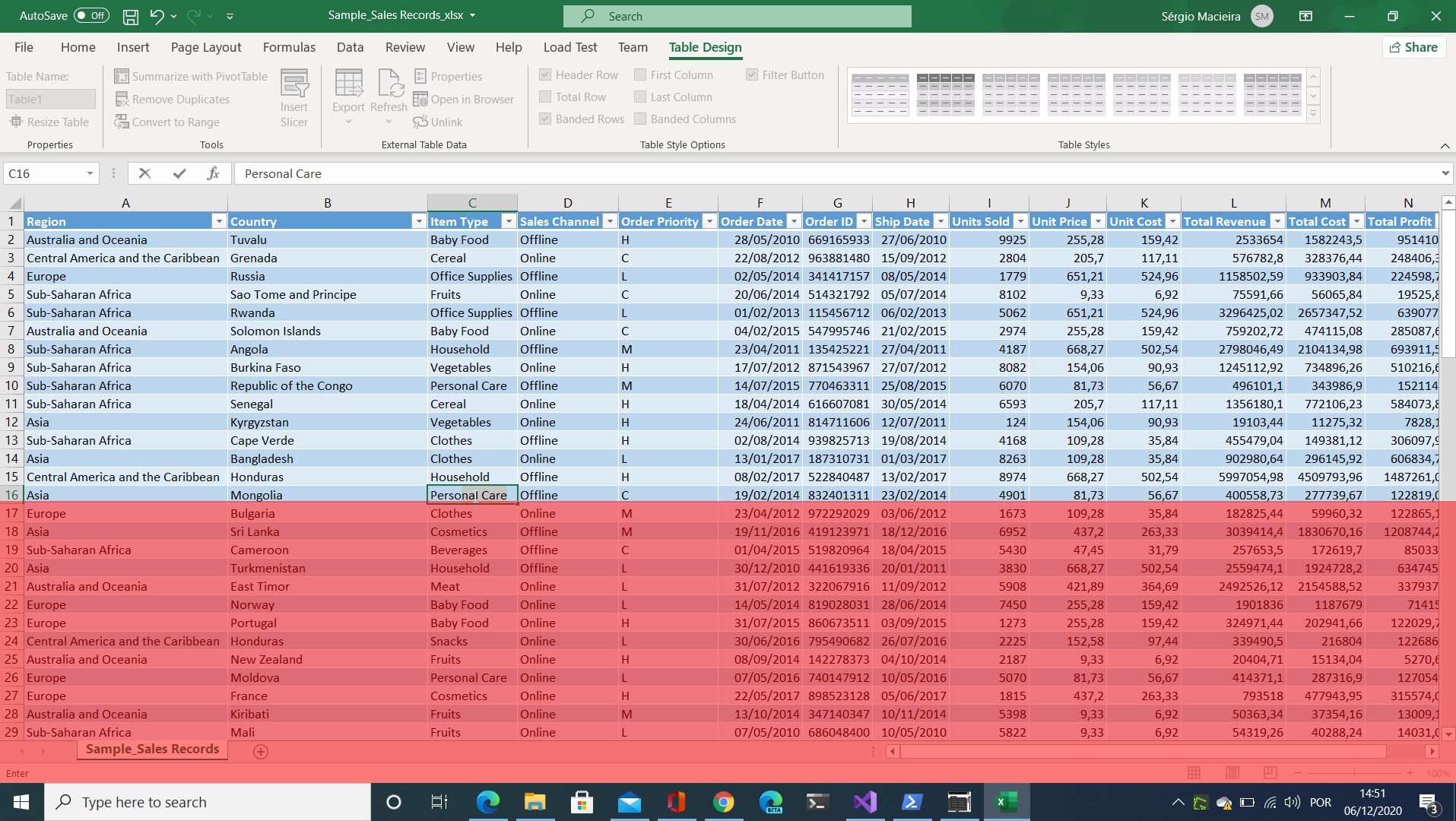The image size is (1456, 821).
Task: Choose the second table style with dark header
Action: click(x=945, y=94)
